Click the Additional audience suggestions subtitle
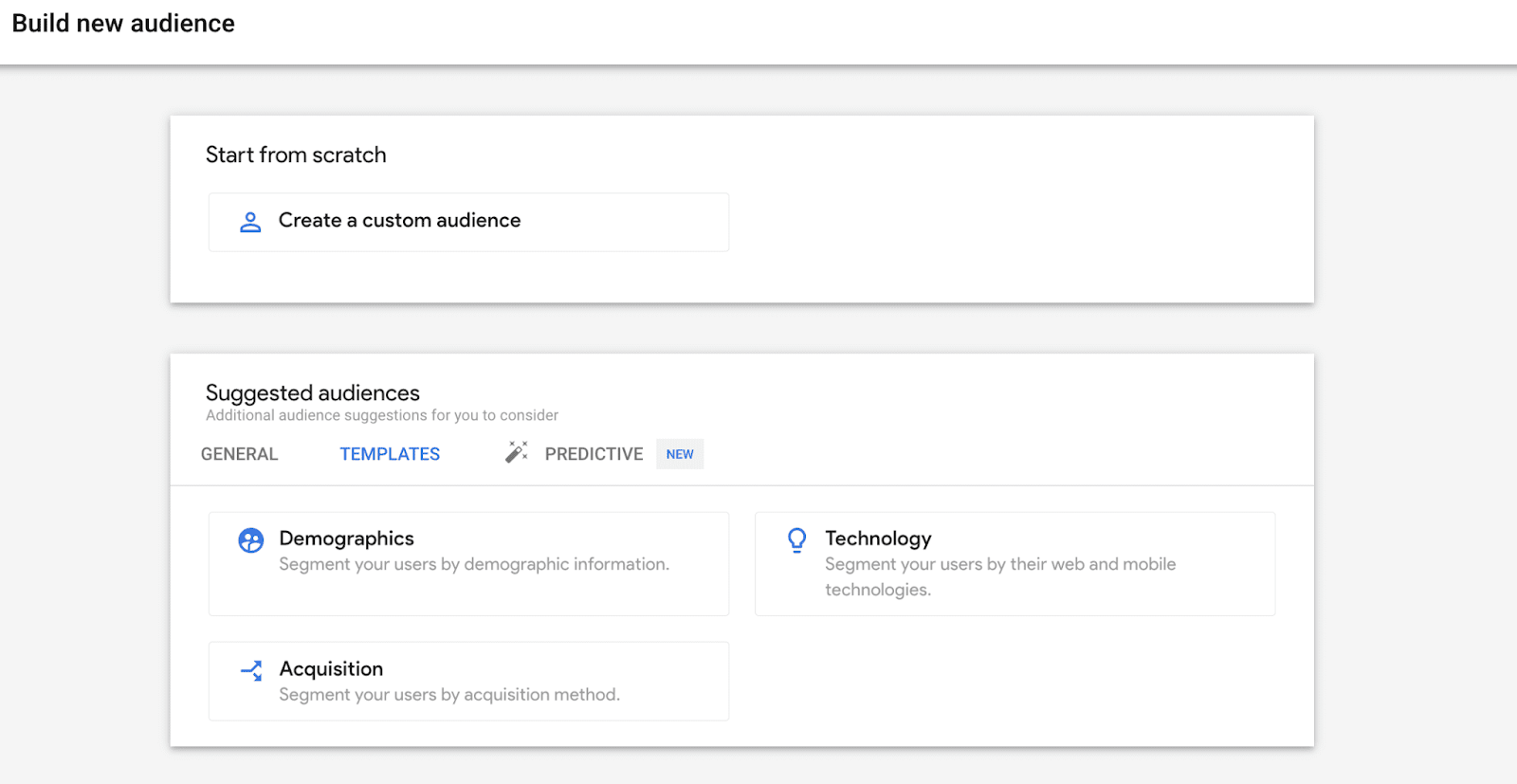Screen dimensions: 1517x784 tap(382, 415)
